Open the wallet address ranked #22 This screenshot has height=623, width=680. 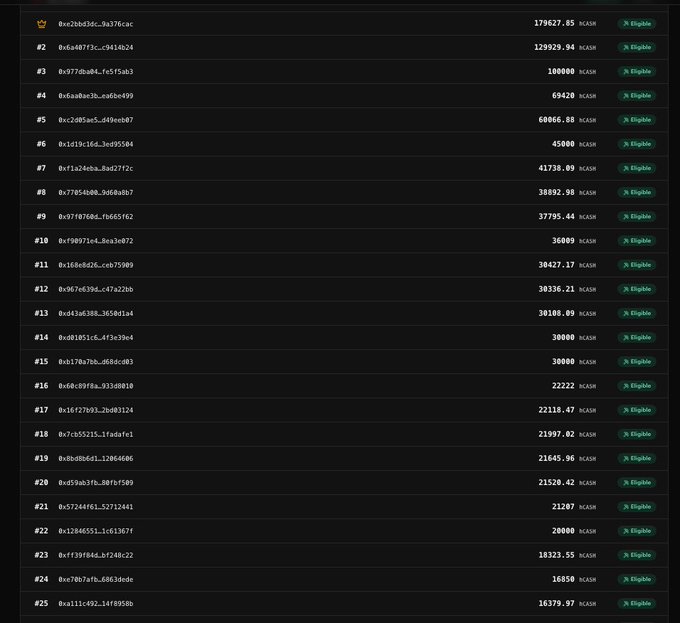96,531
